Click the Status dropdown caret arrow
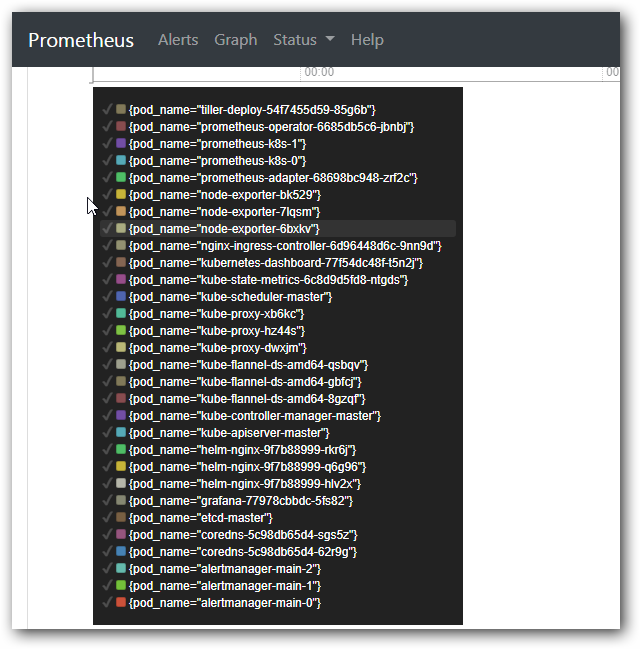This screenshot has height=649, width=640. click(x=330, y=40)
